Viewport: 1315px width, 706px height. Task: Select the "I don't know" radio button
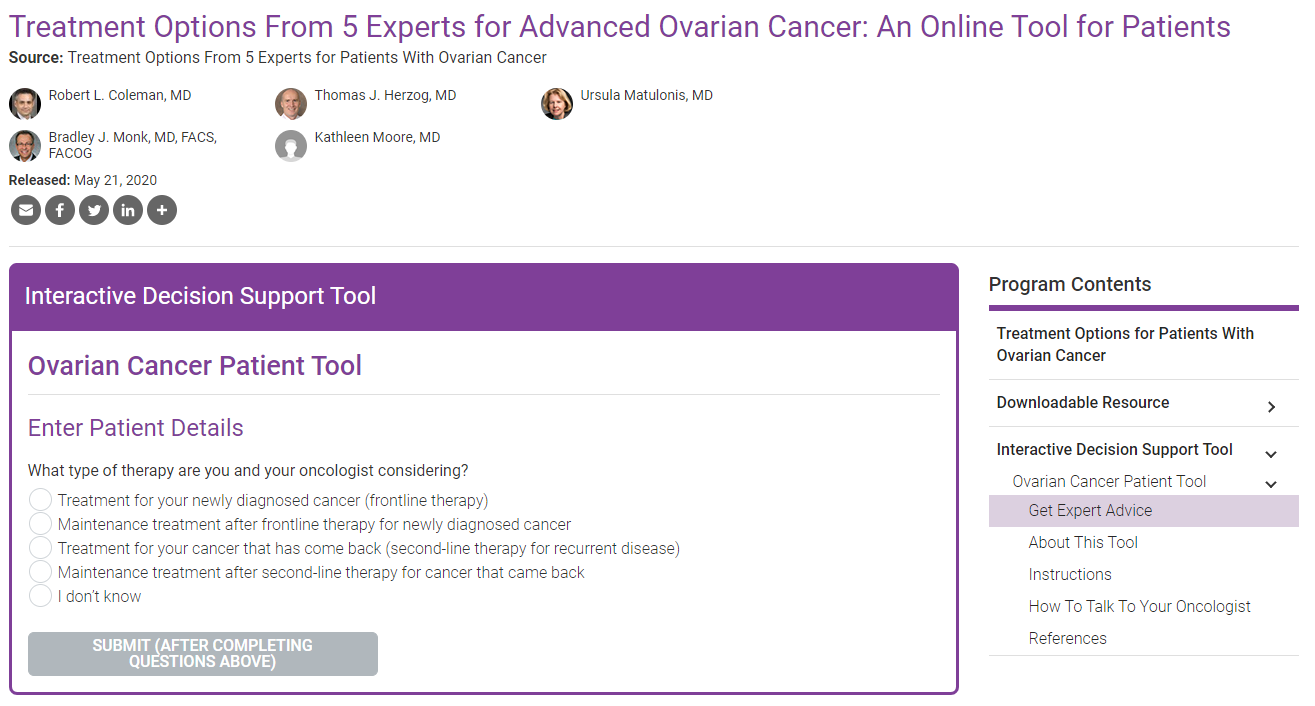(40, 596)
